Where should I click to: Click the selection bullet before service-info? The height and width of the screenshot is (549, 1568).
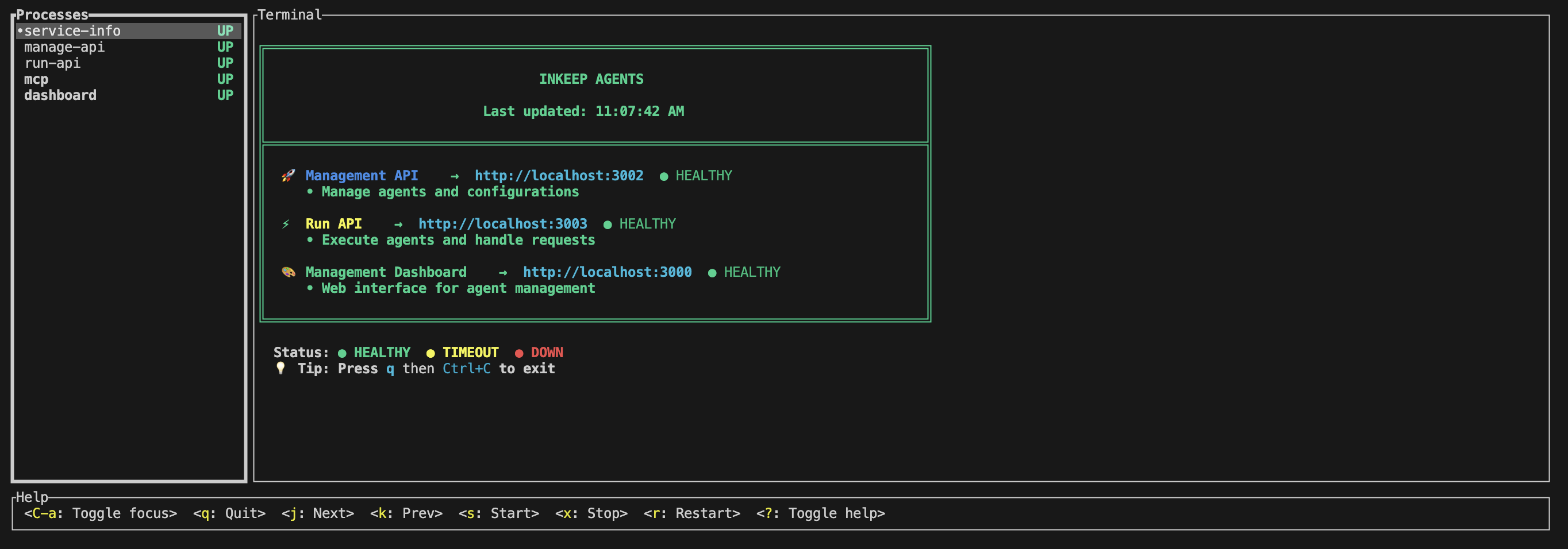(x=20, y=29)
